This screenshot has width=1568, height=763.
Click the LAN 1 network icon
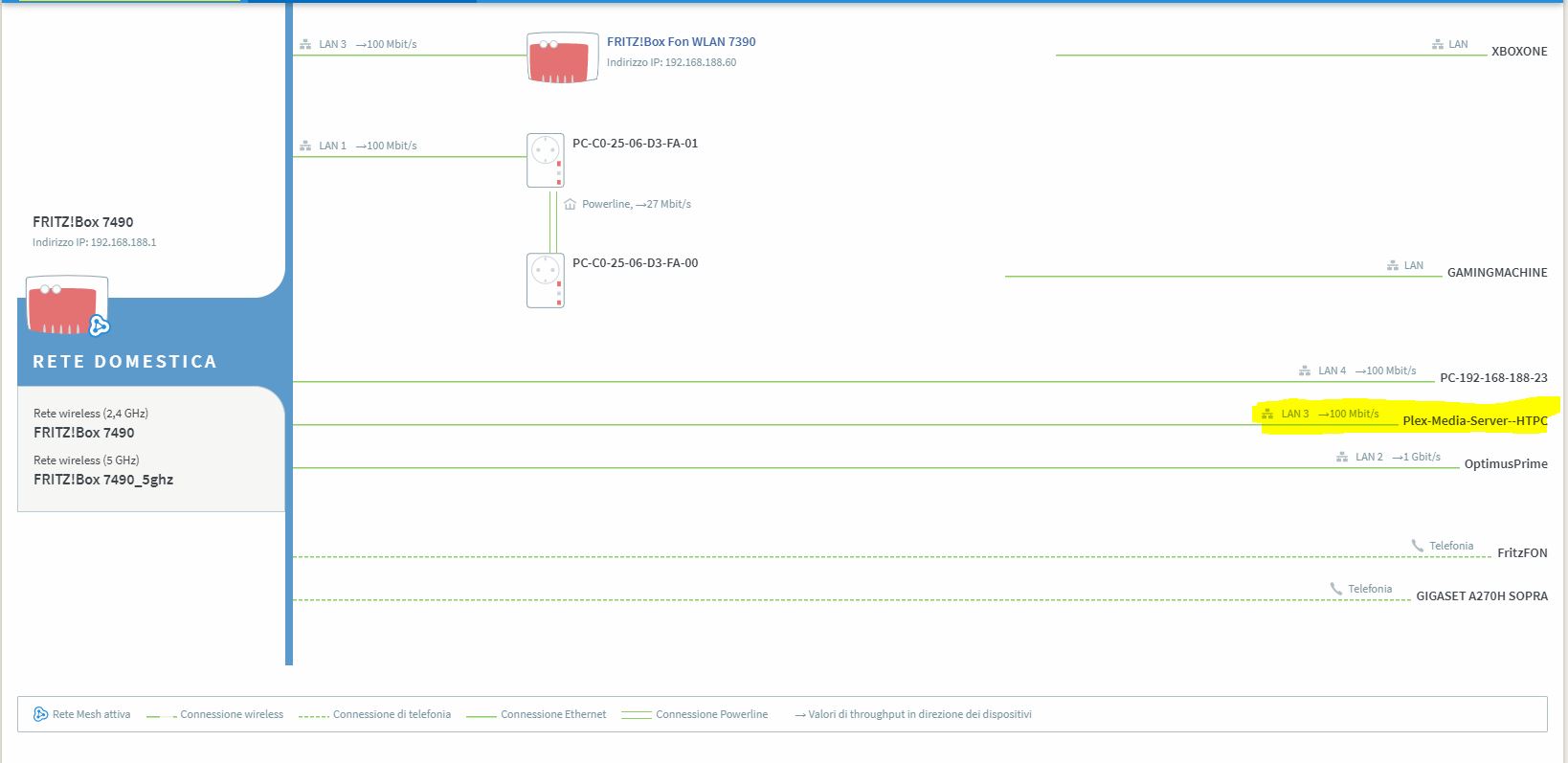[x=305, y=146]
